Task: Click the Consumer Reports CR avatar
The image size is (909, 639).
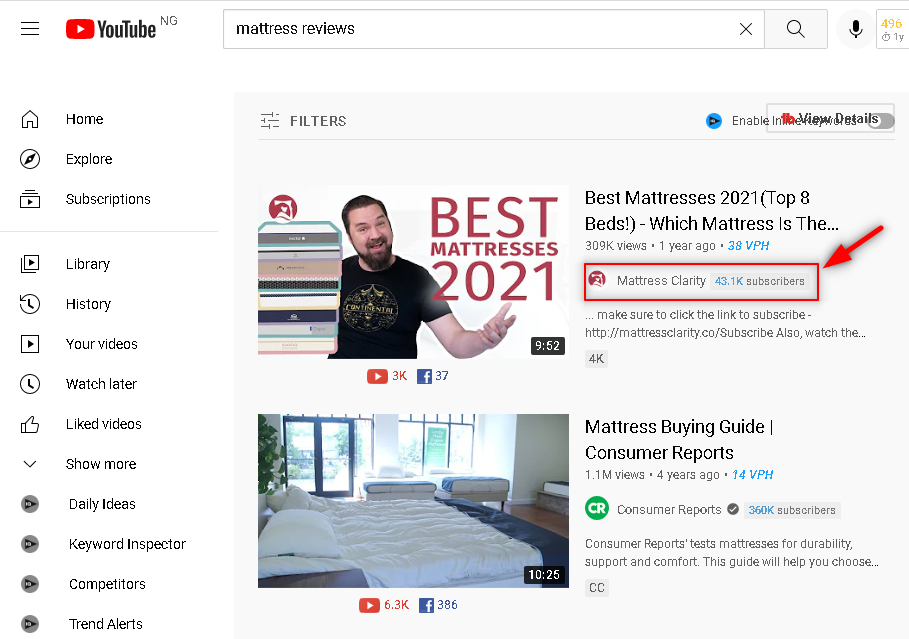Action: 597,509
